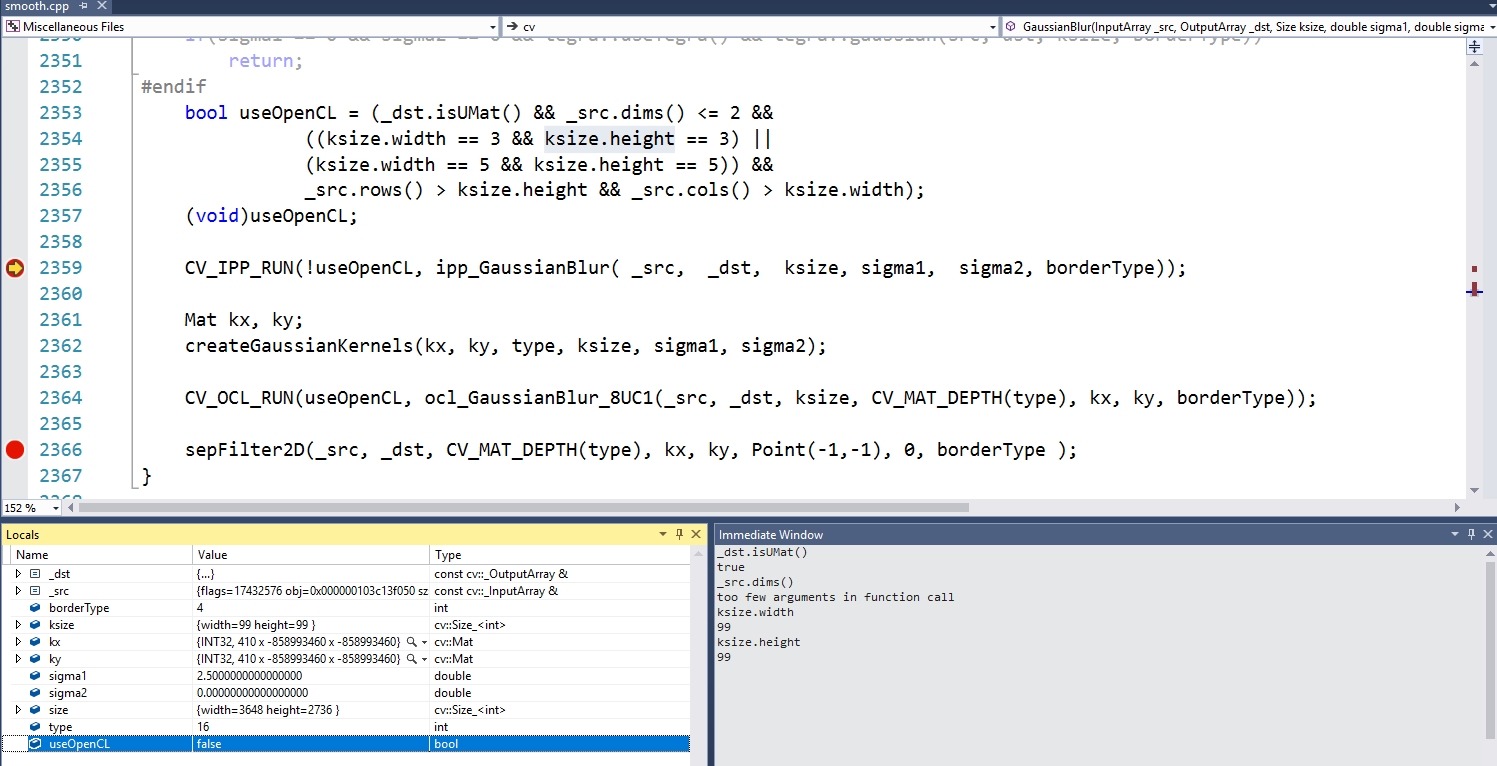The width and height of the screenshot is (1497, 766).
Task: Open the Immediate Window options dropdown arrow
Action: 1456,535
